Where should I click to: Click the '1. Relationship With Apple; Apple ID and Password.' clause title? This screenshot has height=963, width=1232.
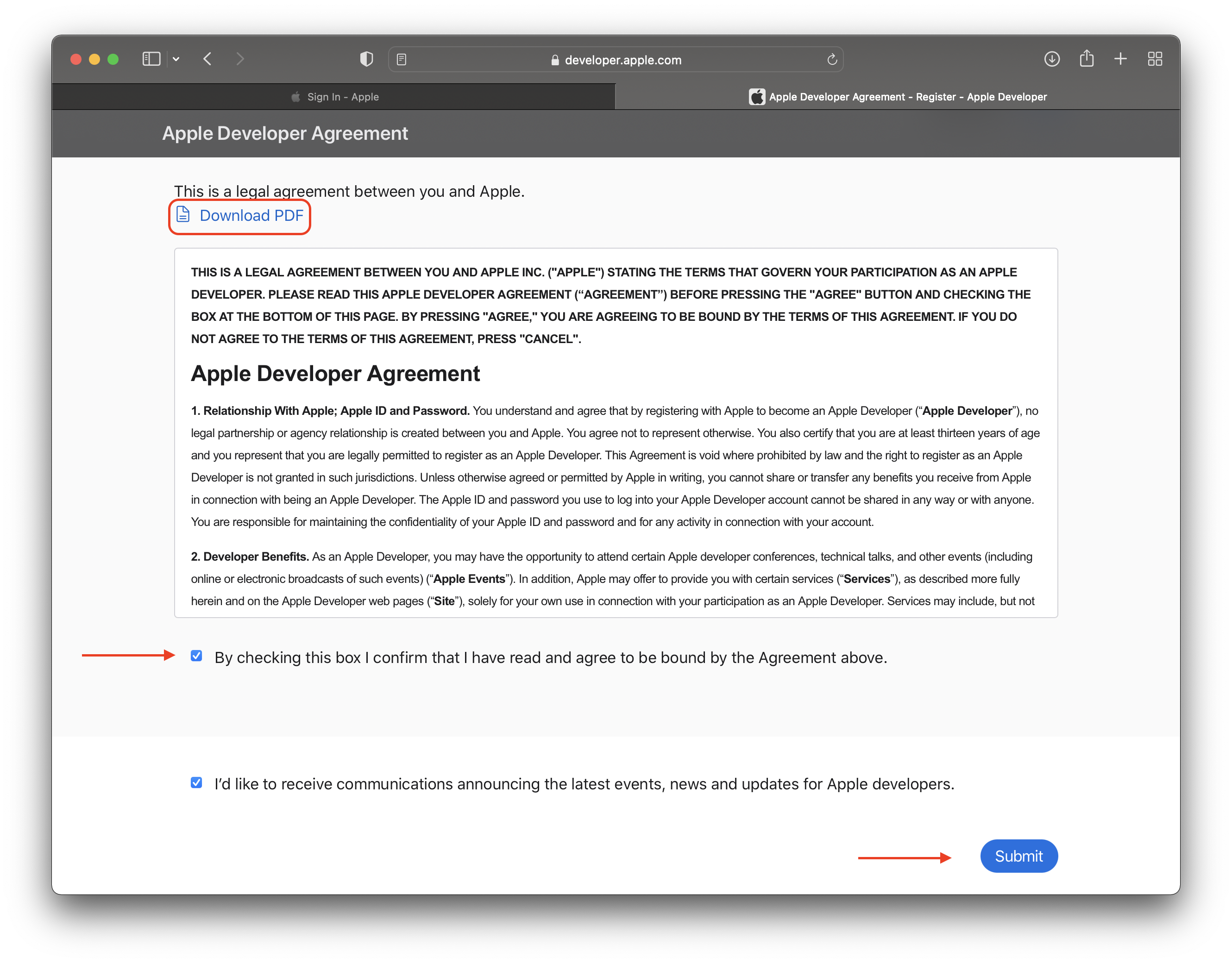pyautogui.click(x=331, y=411)
